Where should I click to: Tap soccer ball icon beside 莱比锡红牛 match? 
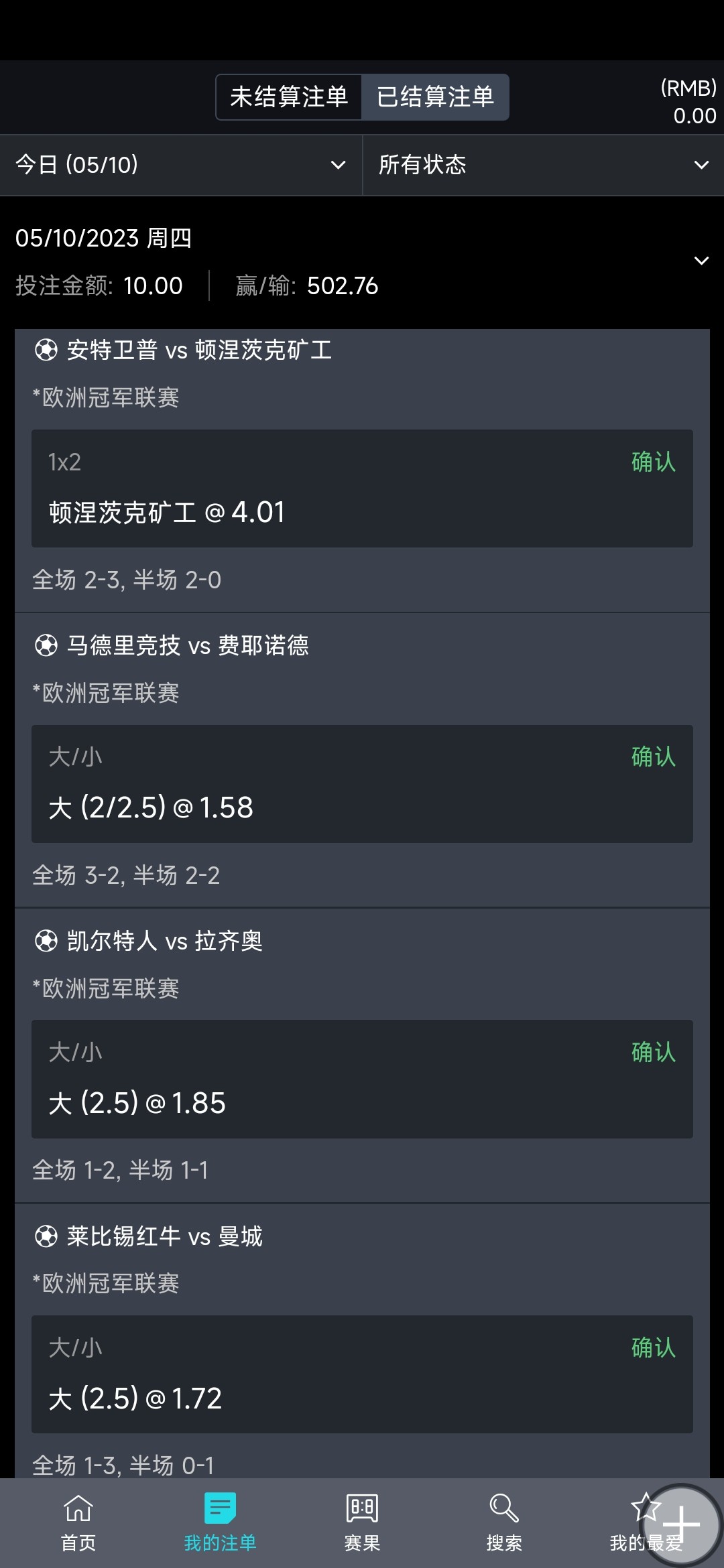click(x=46, y=1236)
